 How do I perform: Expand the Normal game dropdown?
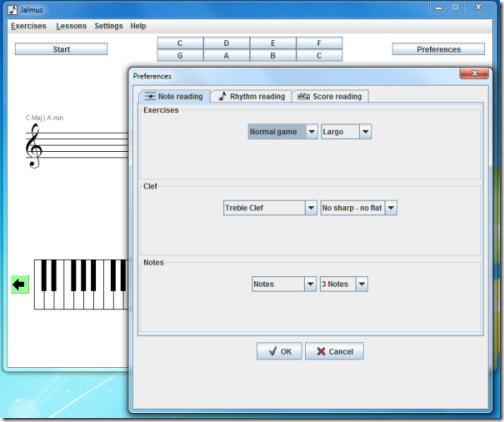(x=283, y=132)
